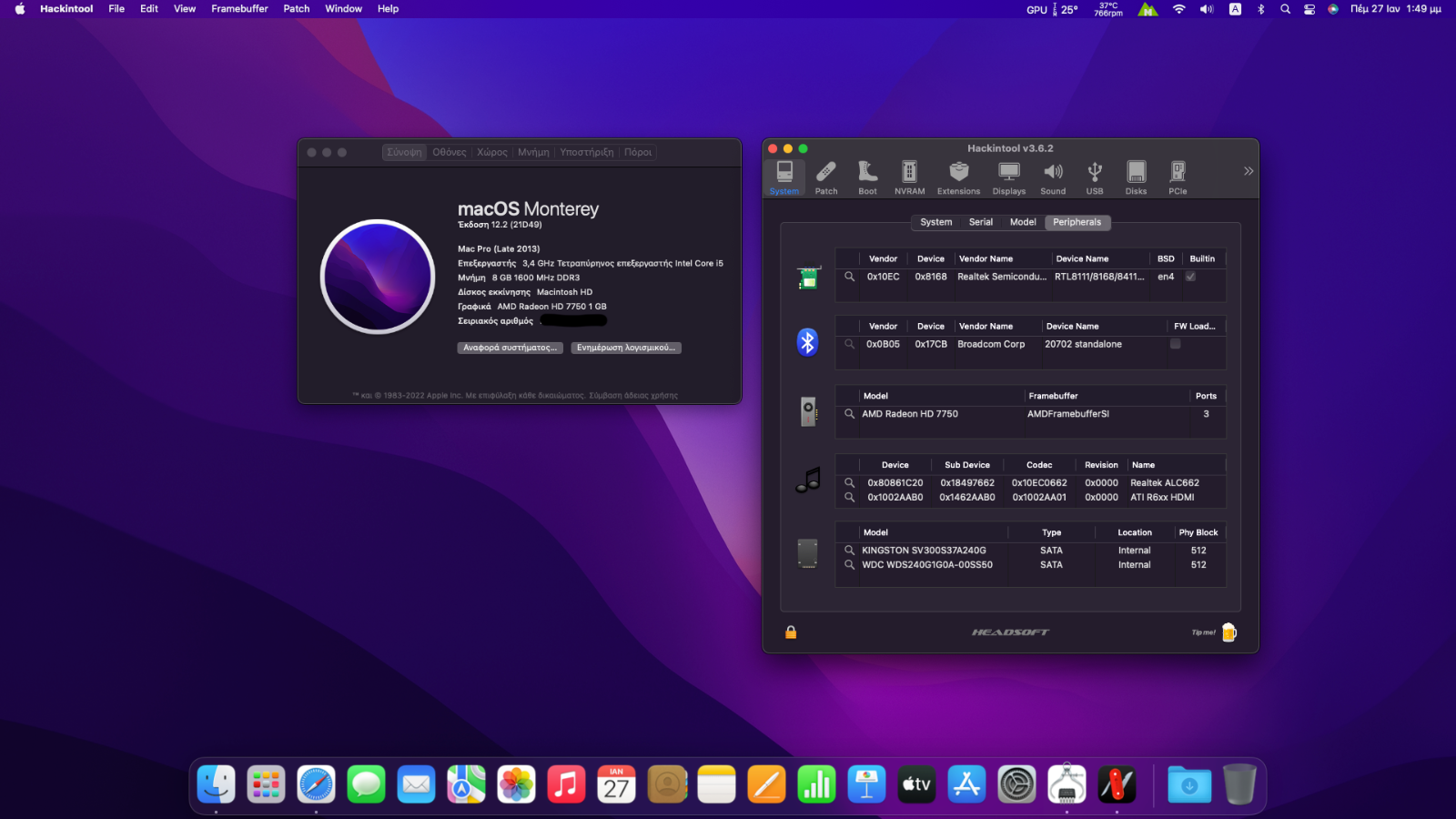Viewport: 1456px width, 819px height.
Task: Click the magnifier beside the ATI R6xx HDMI row
Action: 849,498
